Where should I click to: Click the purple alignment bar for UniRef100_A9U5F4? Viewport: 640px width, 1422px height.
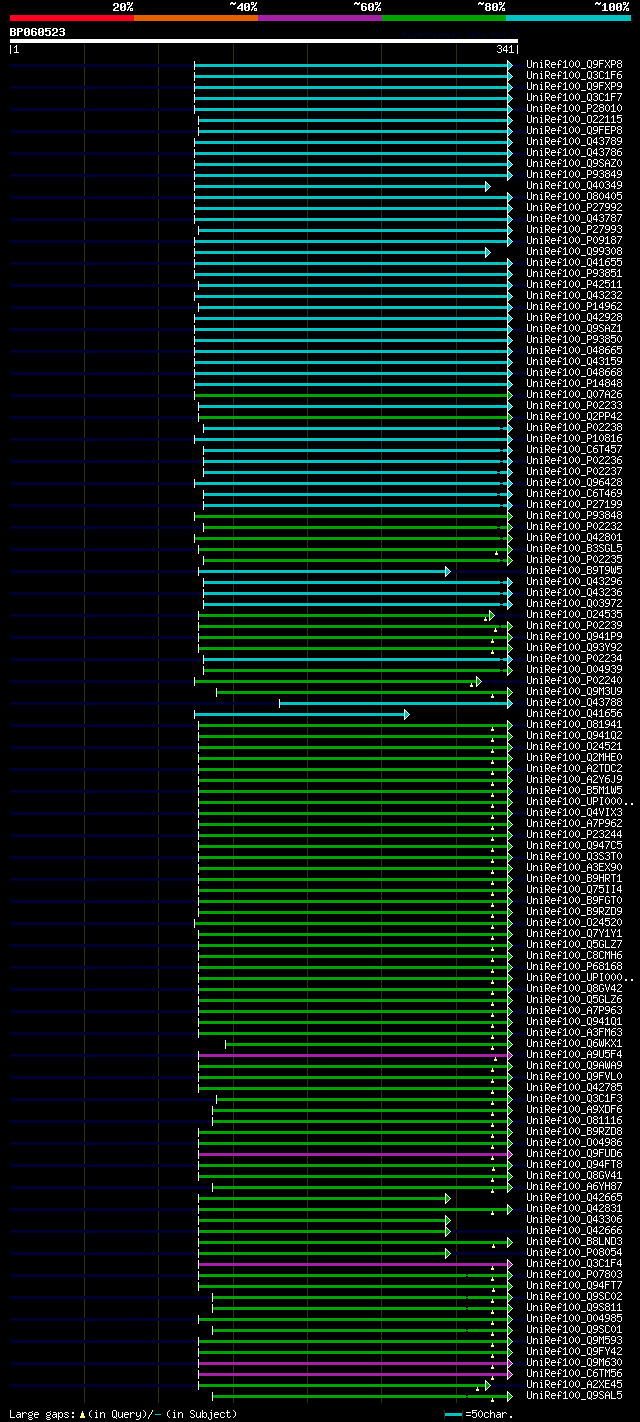(x=355, y=1055)
